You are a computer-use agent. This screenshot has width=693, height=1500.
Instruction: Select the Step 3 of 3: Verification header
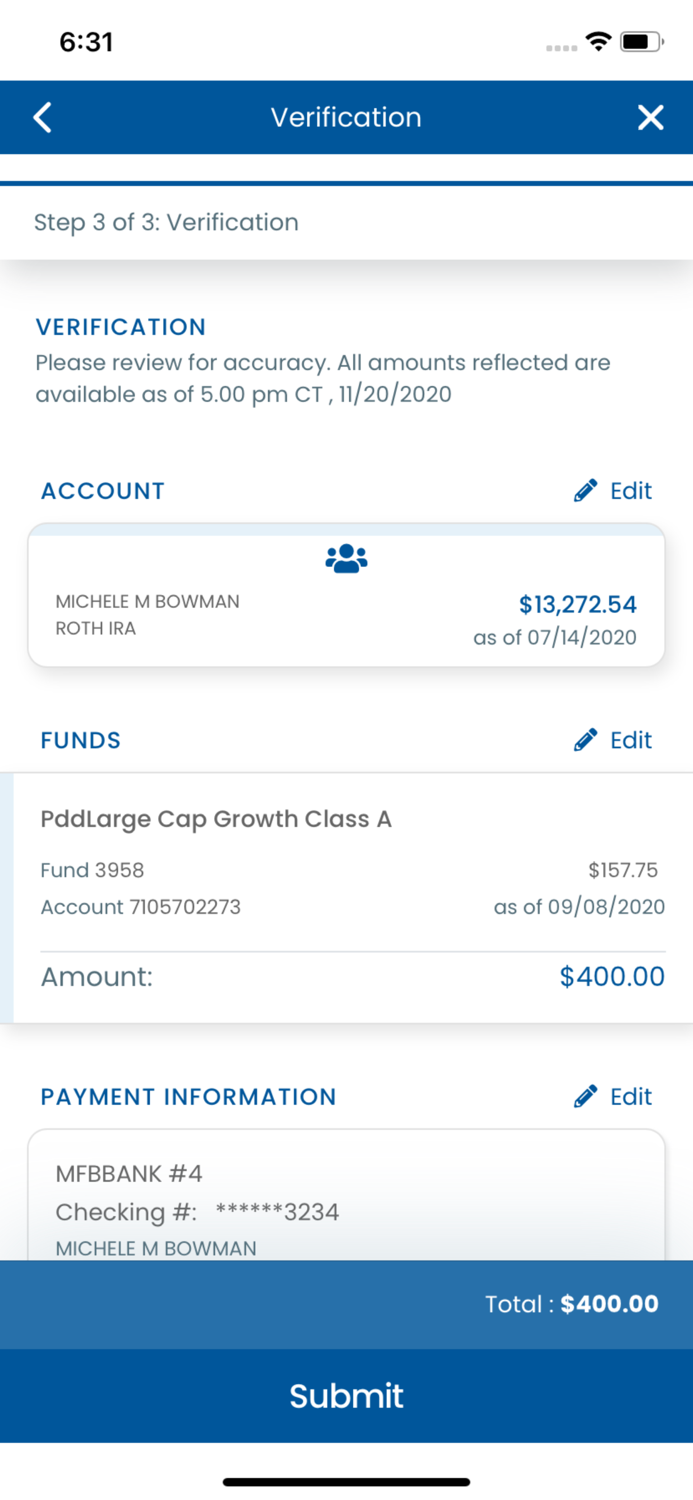166,222
